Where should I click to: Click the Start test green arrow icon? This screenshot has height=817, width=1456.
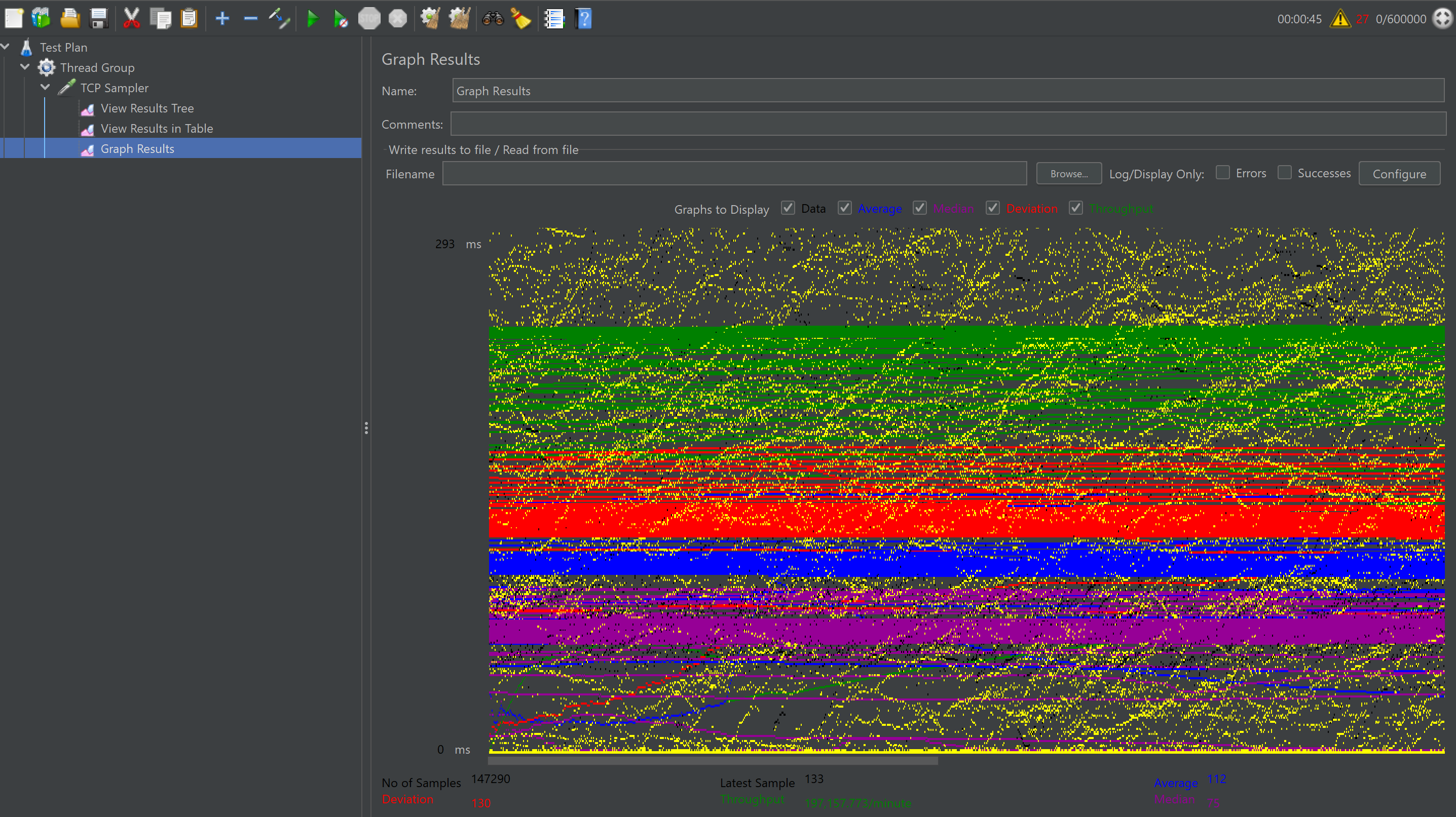[312, 19]
